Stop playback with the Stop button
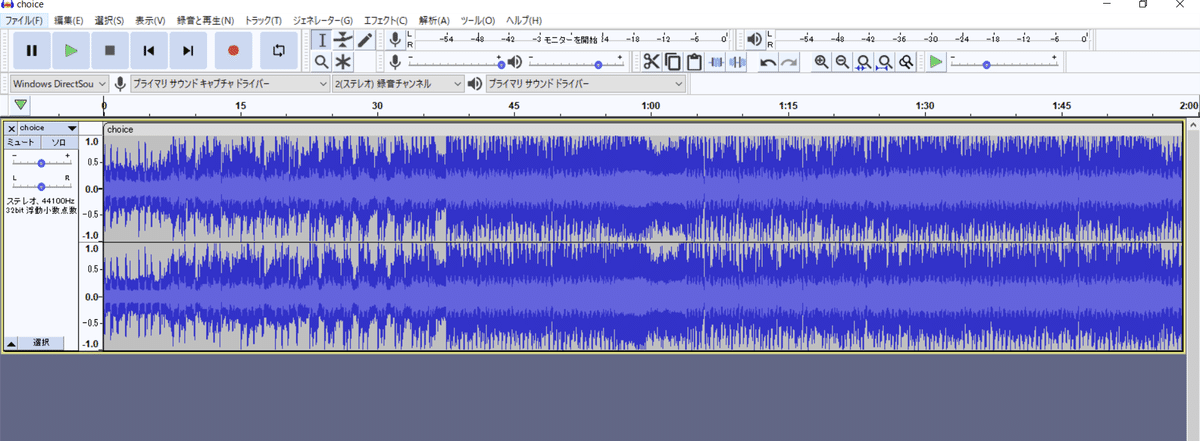The image size is (1200, 441). tap(110, 50)
